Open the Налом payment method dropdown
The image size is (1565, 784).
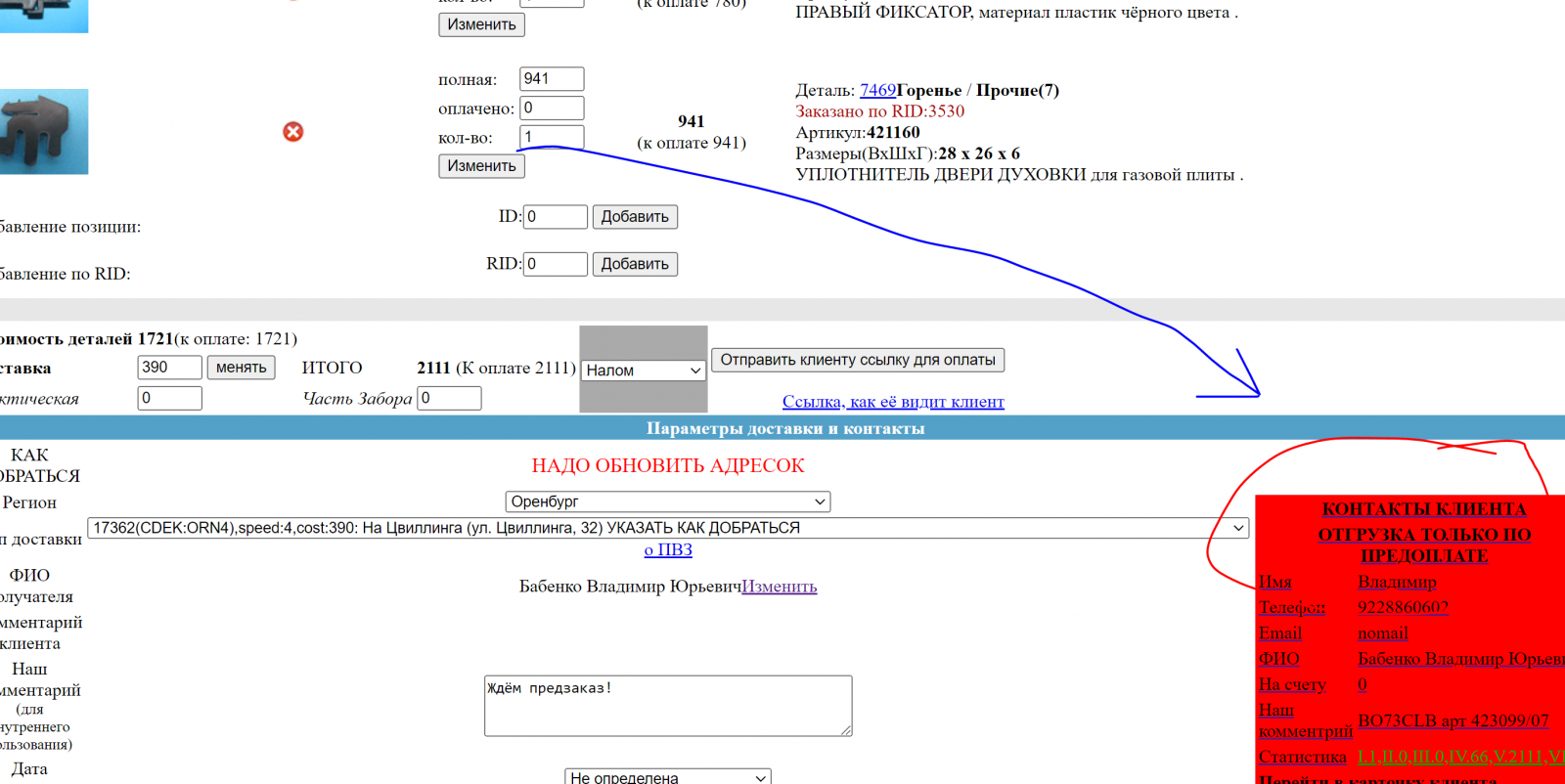(x=644, y=370)
